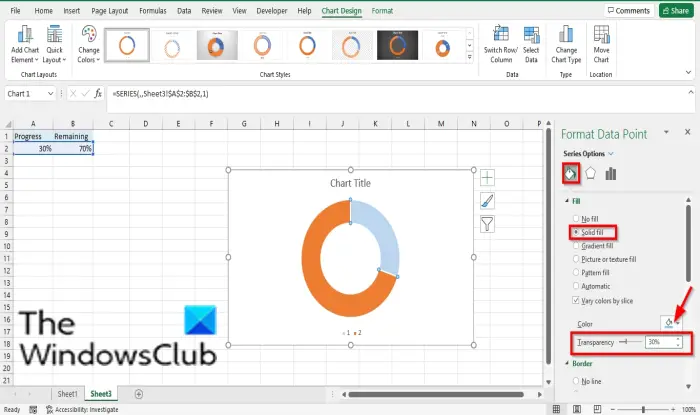
Task: Switch to Page Break Preview icon
Action: point(597,409)
